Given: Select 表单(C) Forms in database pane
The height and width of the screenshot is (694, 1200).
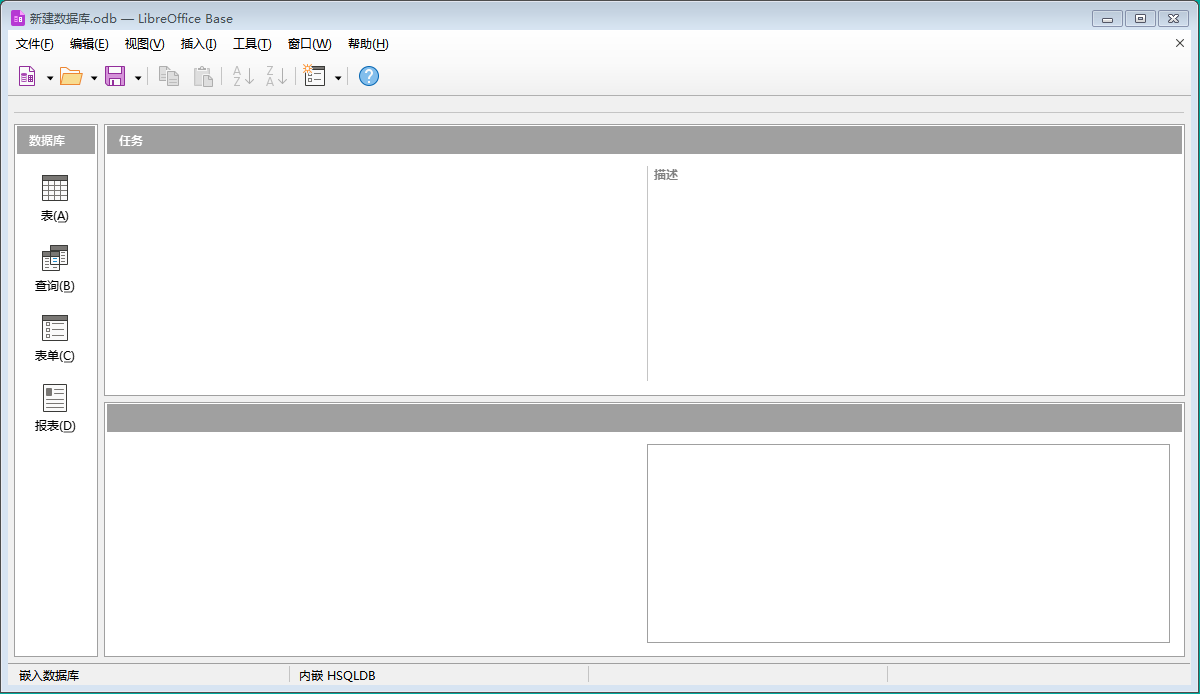Looking at the screenshot, I should (55, 338).
